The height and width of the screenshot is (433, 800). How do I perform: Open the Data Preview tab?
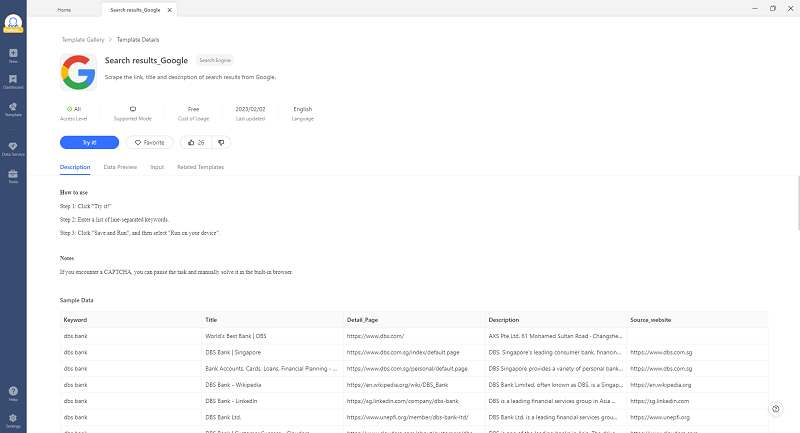point(120,167)
